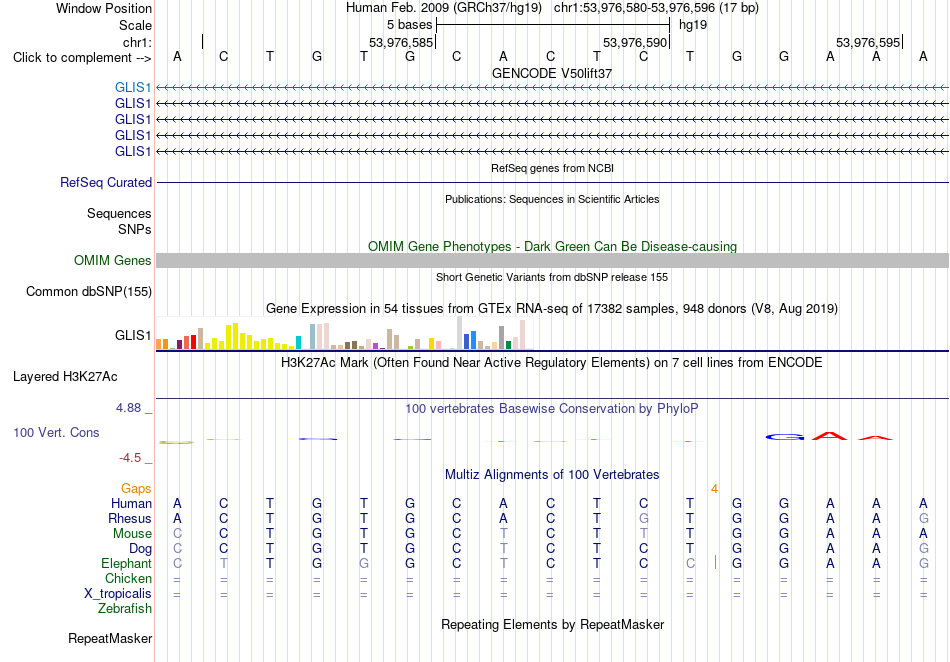Click the Sequences track label
The width and height of the screenshot is (950, 662).
(119, 213)
